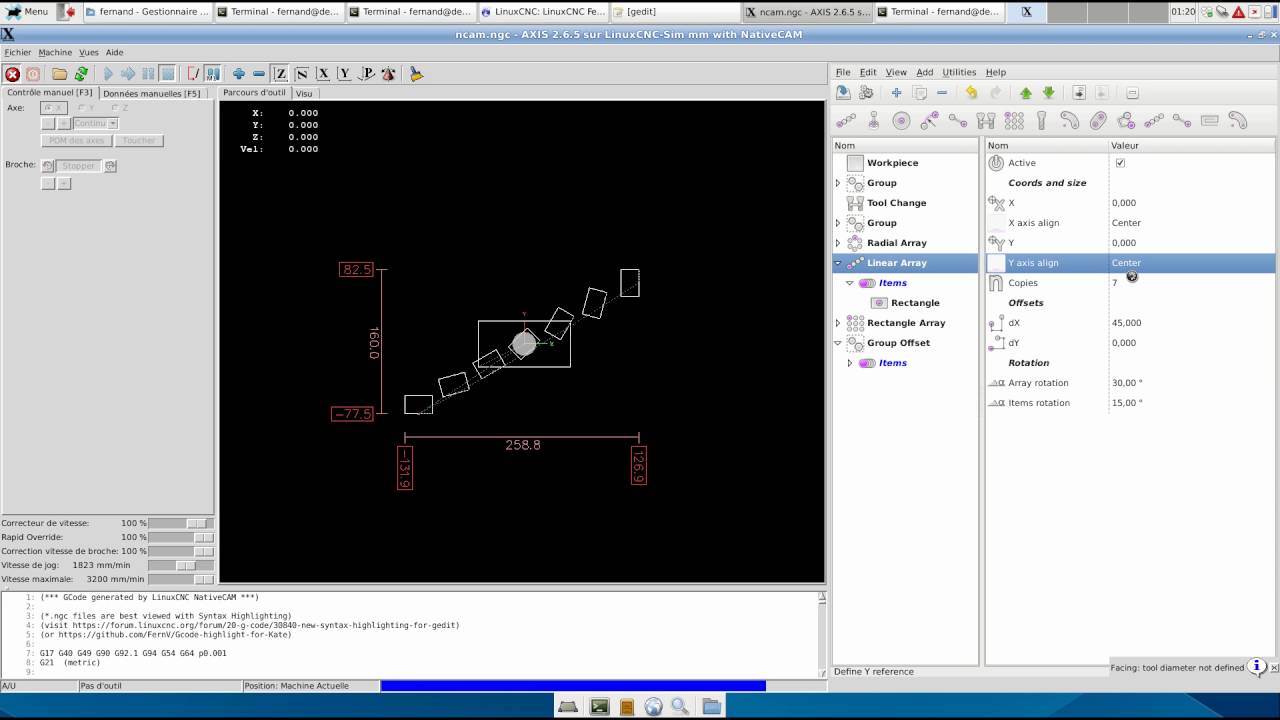Toggle rotate view mode cone icon
This screenshot has width=1280, height=720.
pos(388,74)
